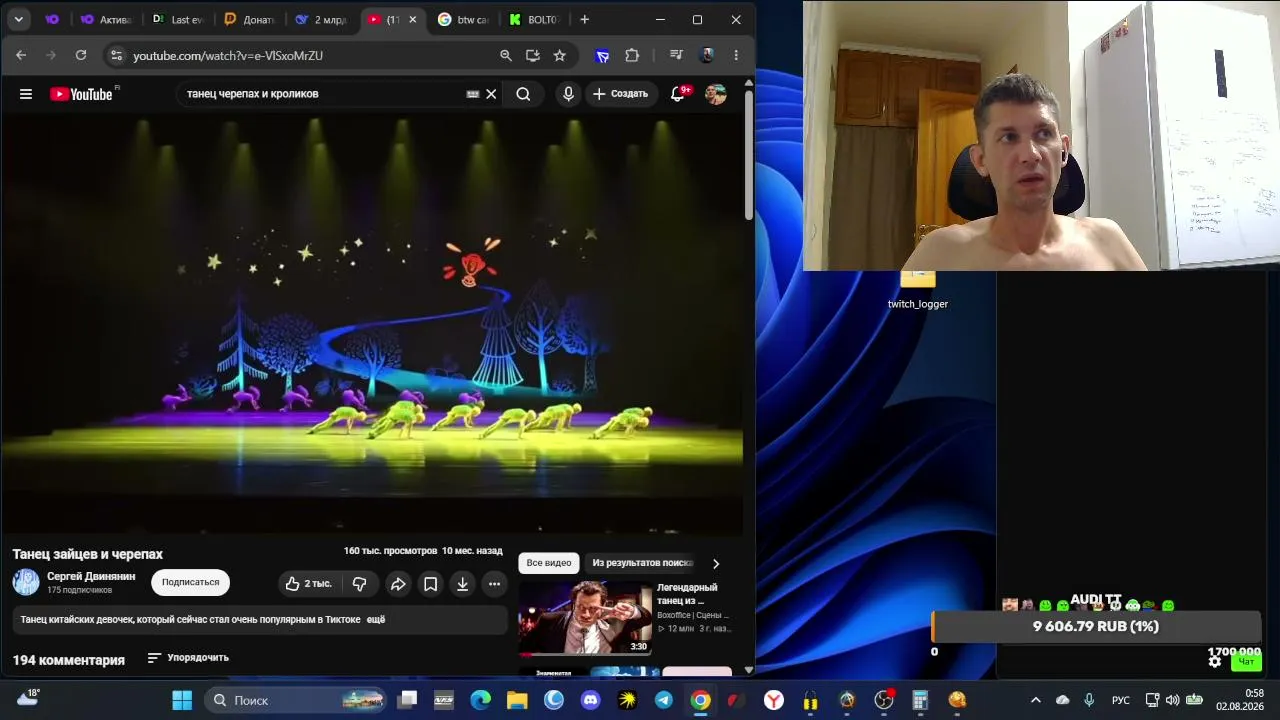Switch to the BOLT0 Kick browser tab
This screenshot has width=1280, height=720.
coord(535,19)
